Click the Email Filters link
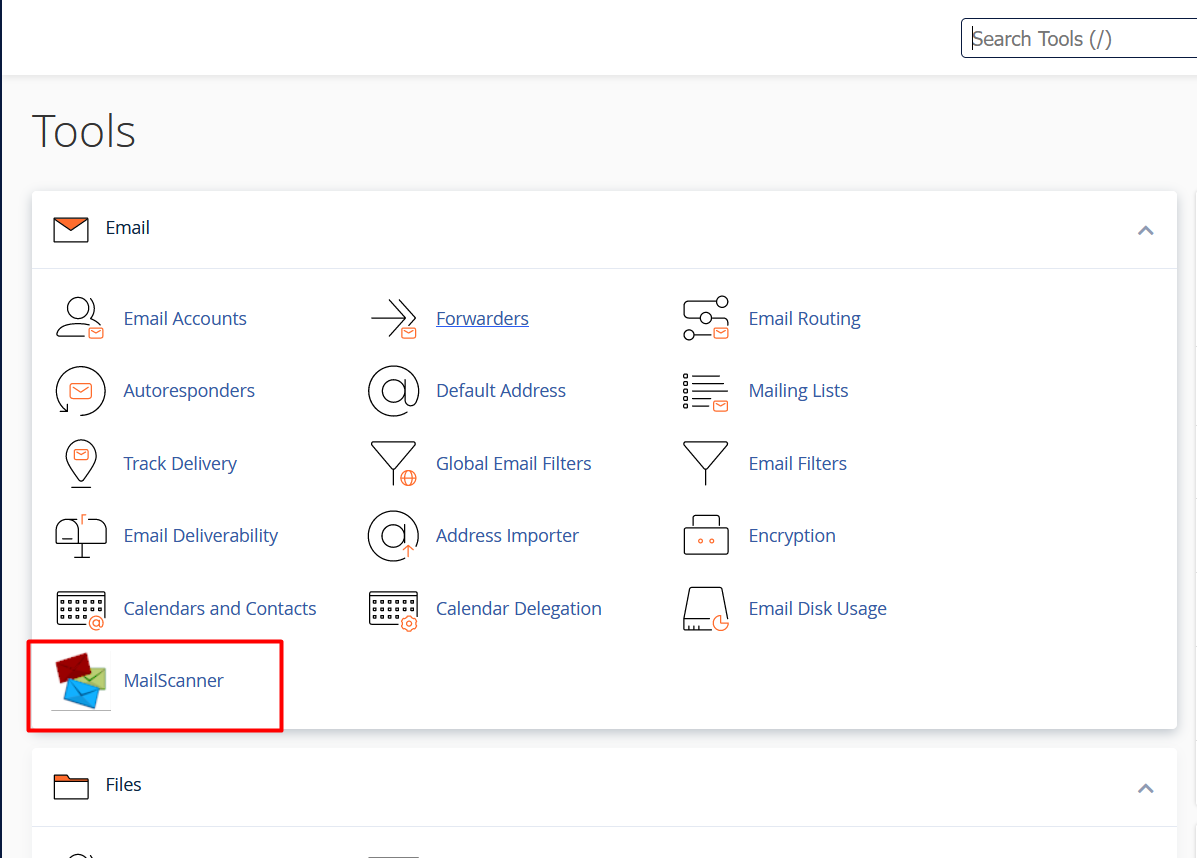Image resolution: width=1197 pixels, height=858 pixels. [x=797, y=464]
